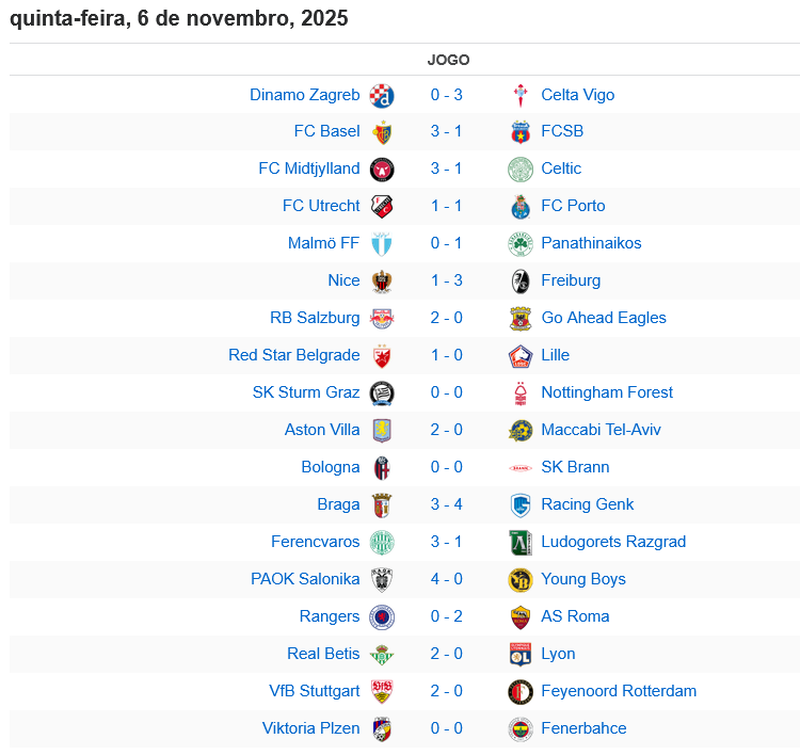Click the Celta Vigo club crest
Image resolution: width=800 pixels, height=755 pixels.
(520, 95)
